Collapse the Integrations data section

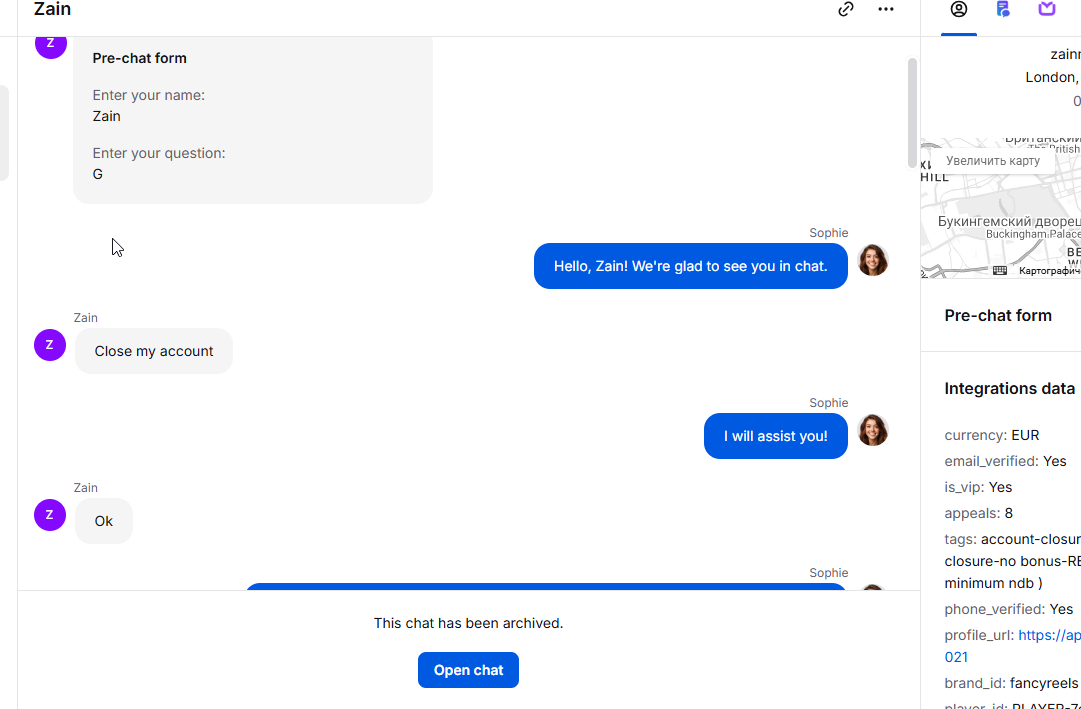1009,388
